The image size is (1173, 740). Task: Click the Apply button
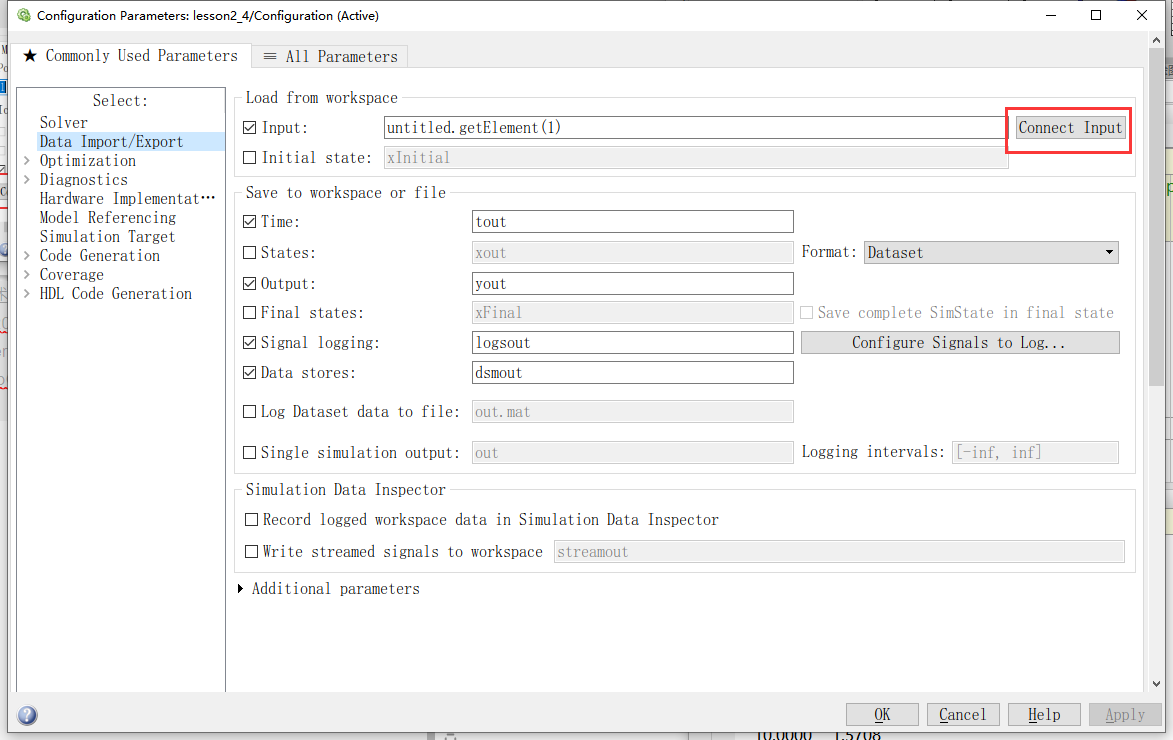point(1125,714)
